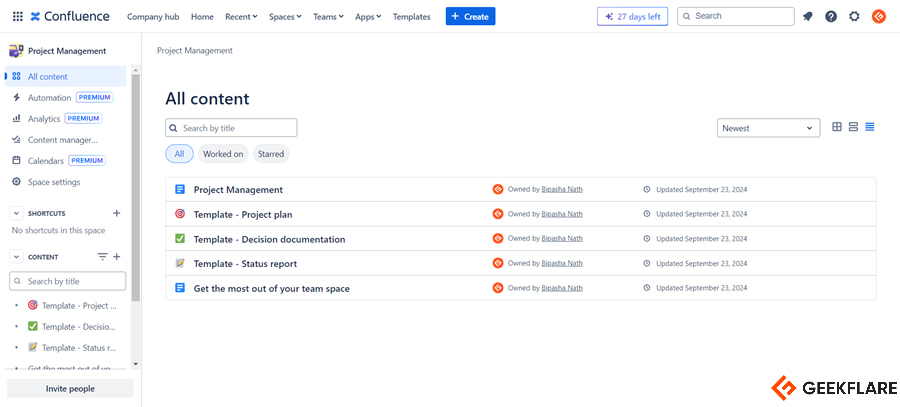The width and height of the screenshot is (900, 407).
Task: Click the blue Create button
Action: [470, 16]
